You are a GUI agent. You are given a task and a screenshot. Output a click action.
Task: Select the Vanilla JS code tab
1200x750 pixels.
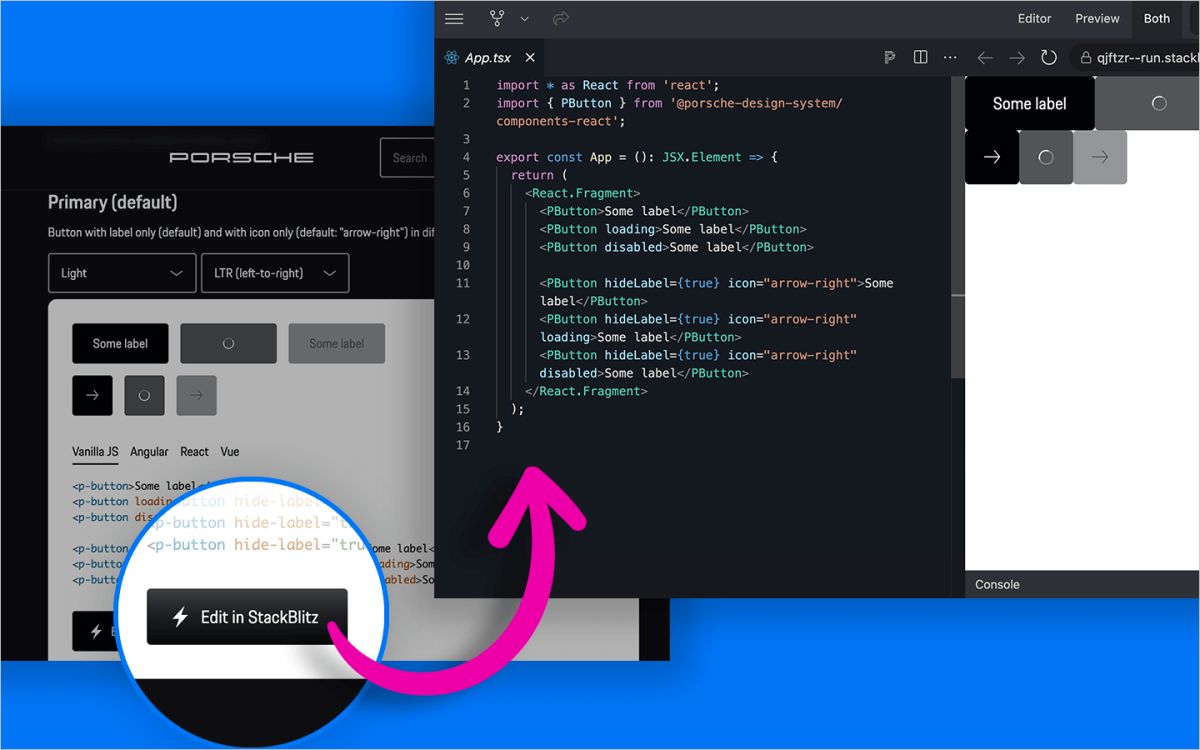click(x=95, y=452)
